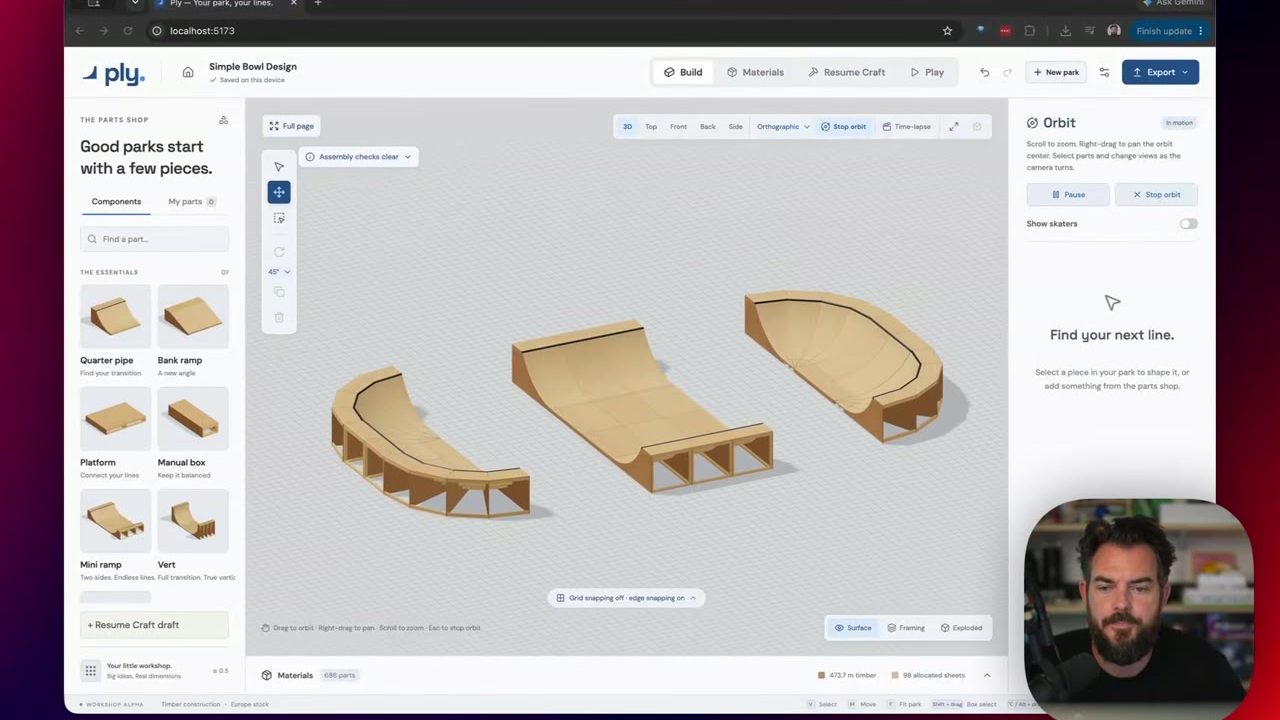Expand the Materials panel chevron
The image size is (1280, 720).
pyautogui.click(x=987, y=675)
